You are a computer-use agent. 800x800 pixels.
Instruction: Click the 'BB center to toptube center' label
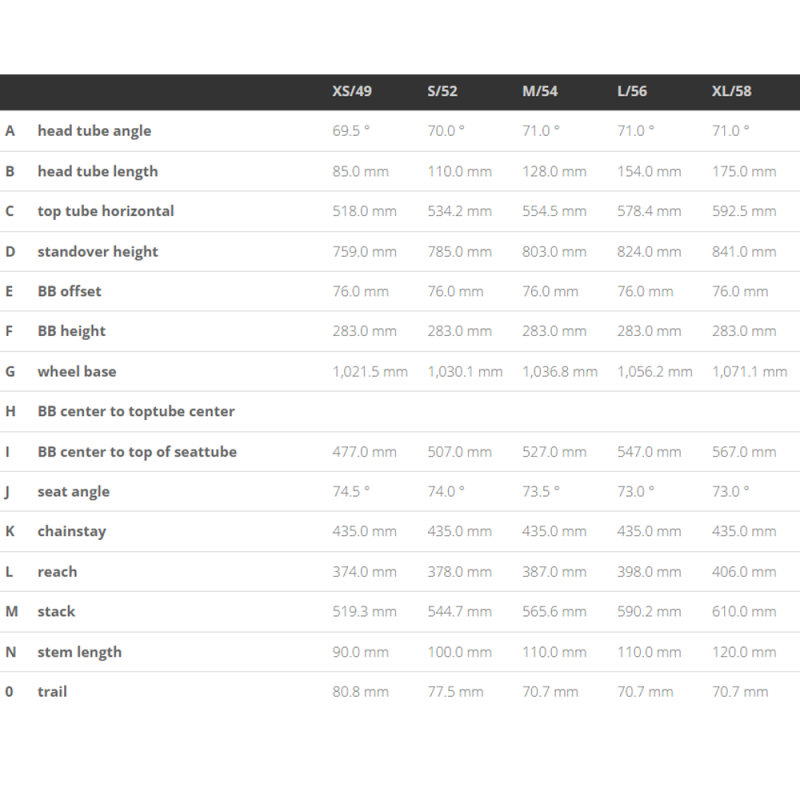point(136,411)
